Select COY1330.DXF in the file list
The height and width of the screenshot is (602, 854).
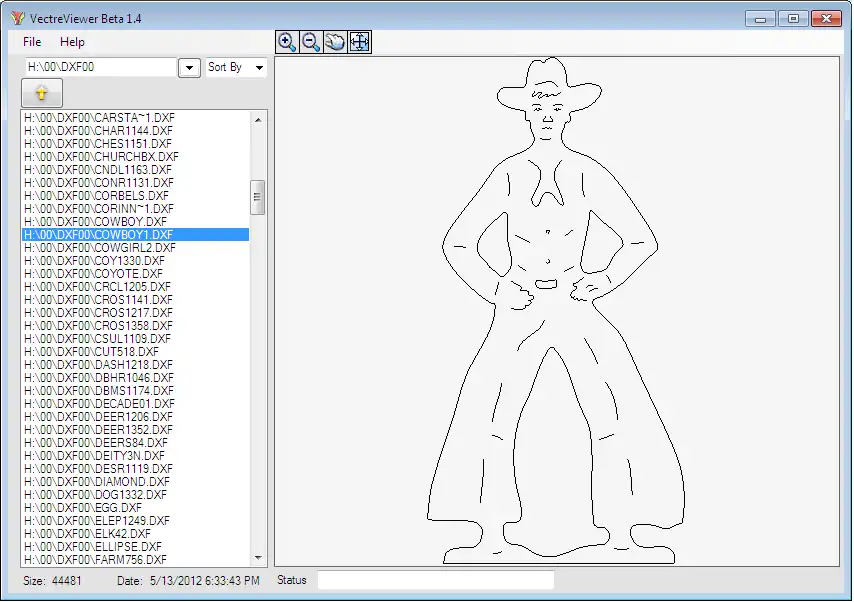coord(136,261)
